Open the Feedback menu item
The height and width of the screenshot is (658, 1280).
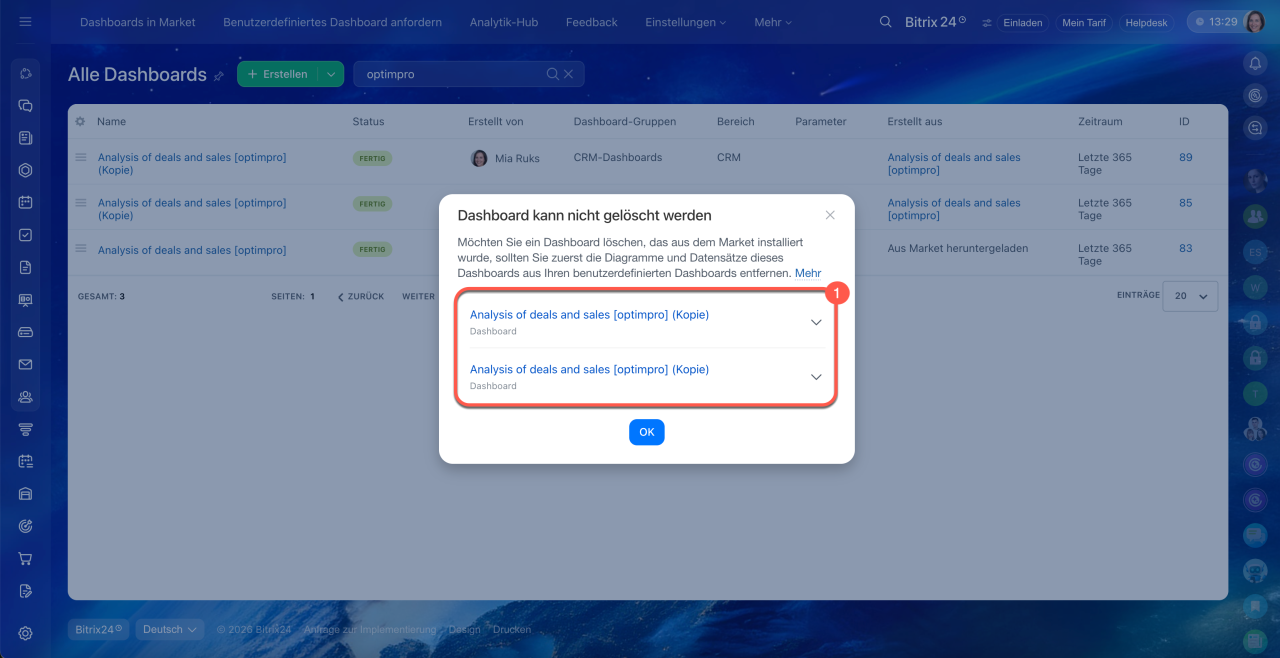coord(592,22)
